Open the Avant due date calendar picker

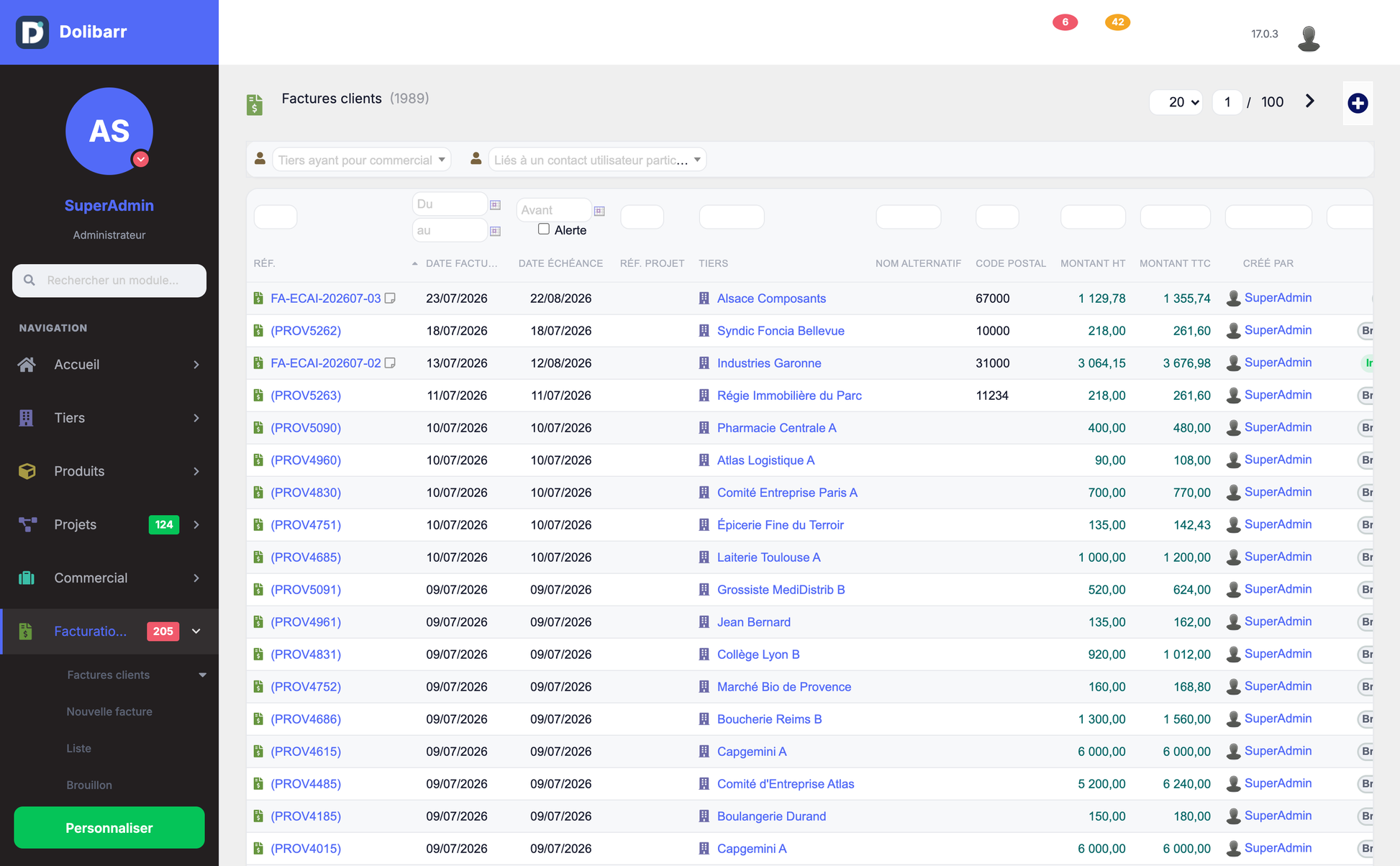click(x=599, y=211)
